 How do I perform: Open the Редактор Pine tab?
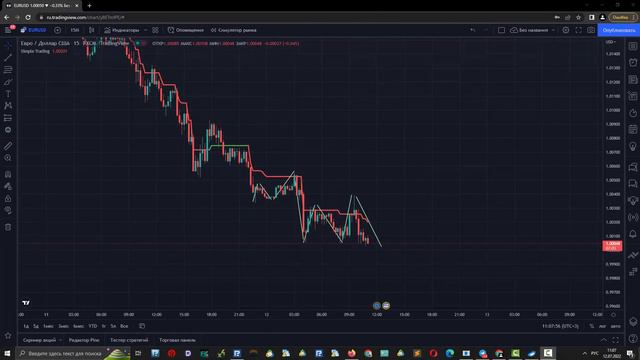84,340
